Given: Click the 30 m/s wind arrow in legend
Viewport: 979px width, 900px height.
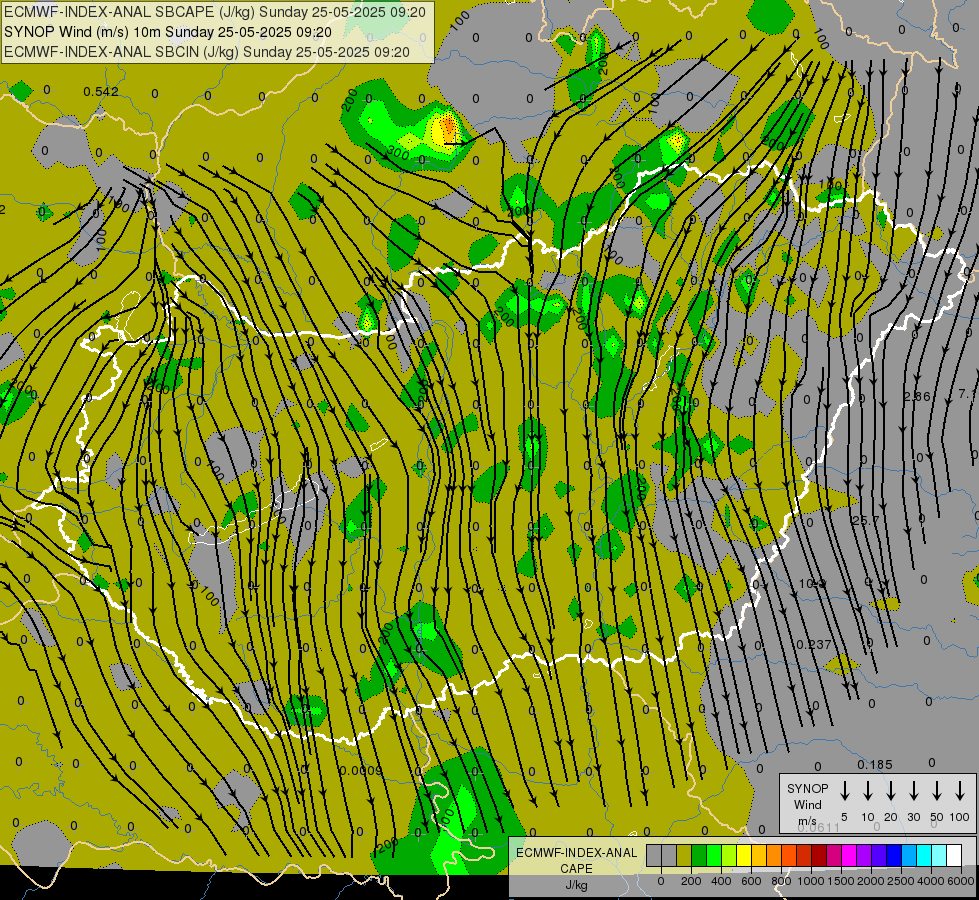Looking at the screenshot, I should pos(913,791).
